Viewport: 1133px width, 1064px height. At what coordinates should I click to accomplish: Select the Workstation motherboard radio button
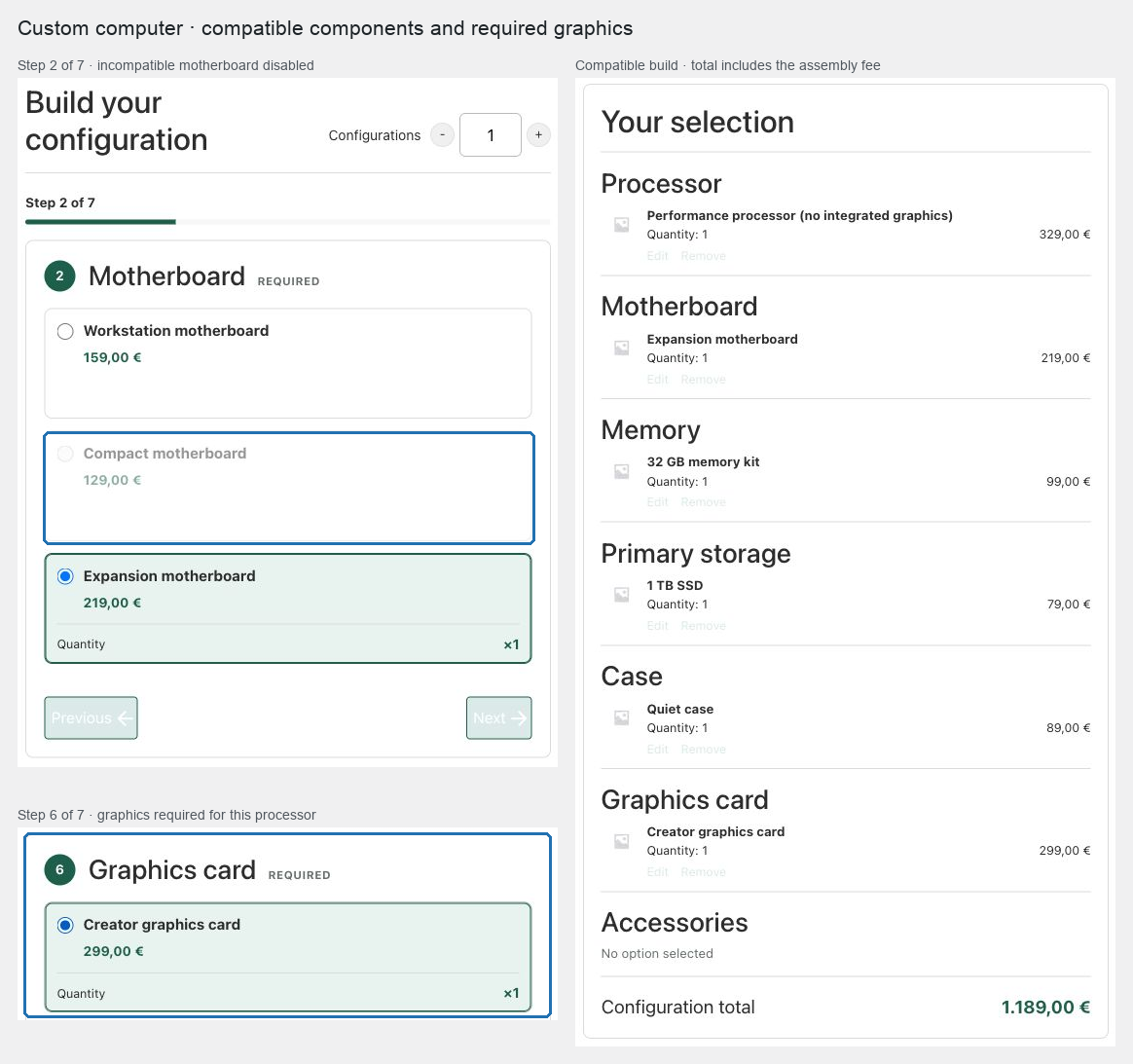(x=65, y=331)
